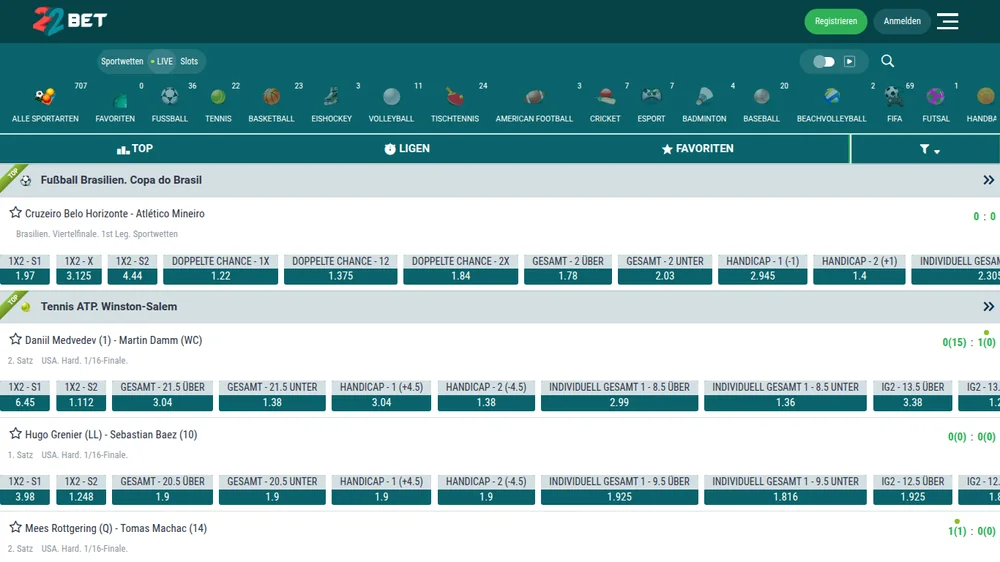Favorite the Grenier - Baez match star

15,434
